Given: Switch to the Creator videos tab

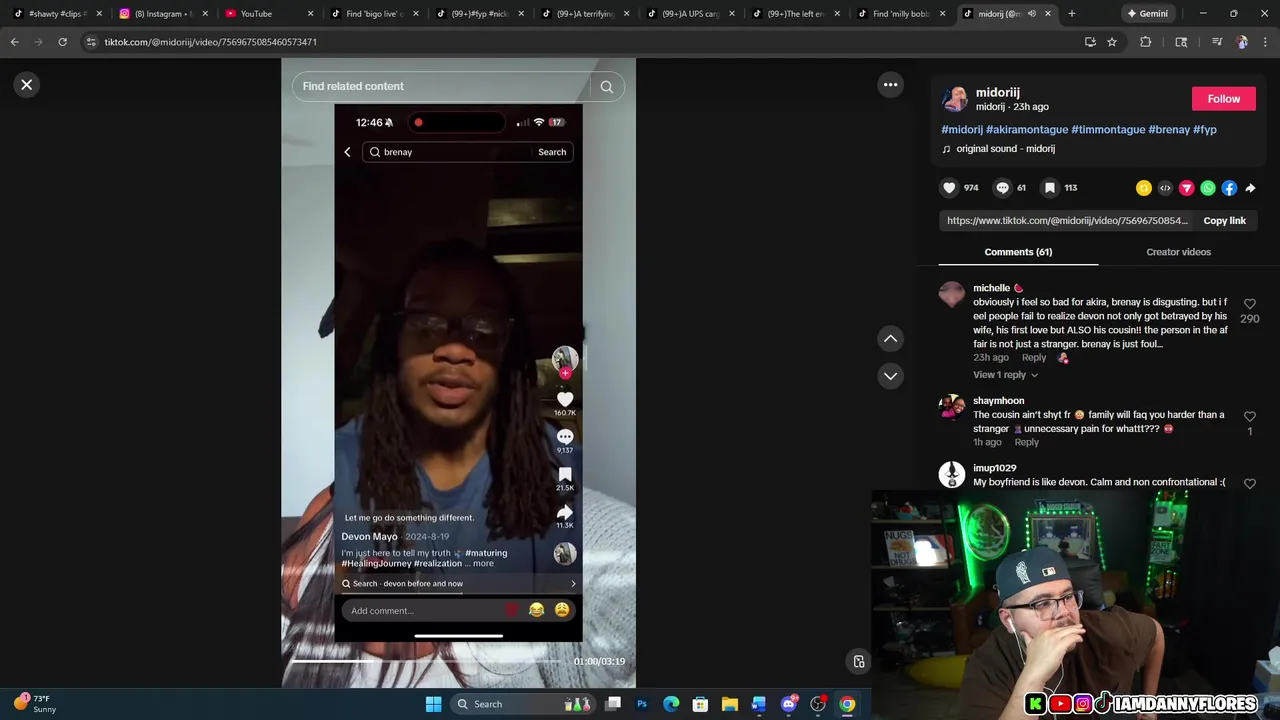Looking at the screenshot, I should [1178, 252].
